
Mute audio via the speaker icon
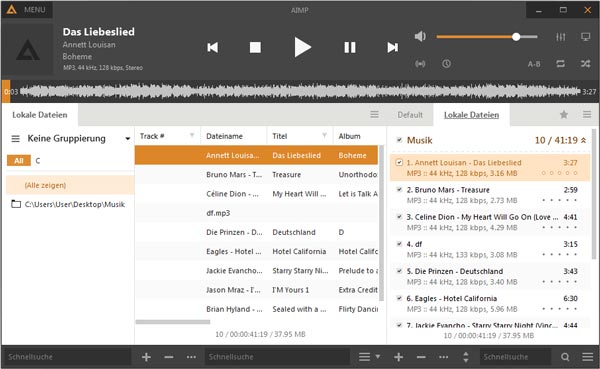coord(420,37)
